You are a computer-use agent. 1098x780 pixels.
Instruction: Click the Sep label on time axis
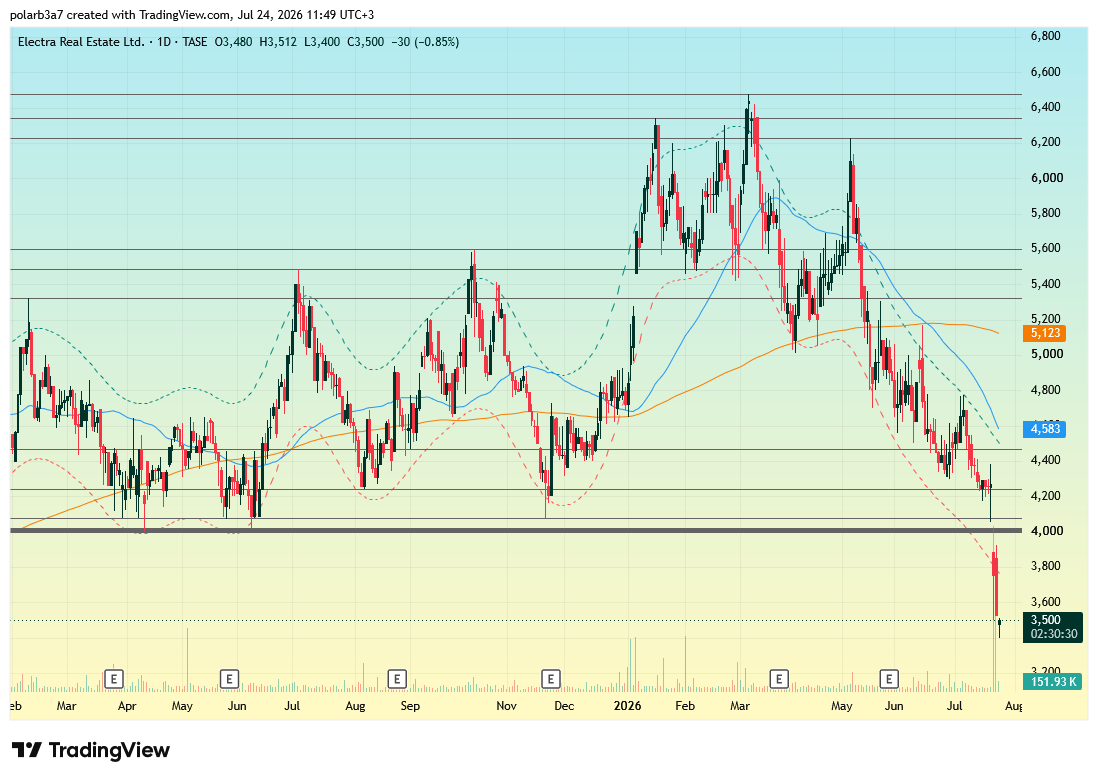click(410, 706)
